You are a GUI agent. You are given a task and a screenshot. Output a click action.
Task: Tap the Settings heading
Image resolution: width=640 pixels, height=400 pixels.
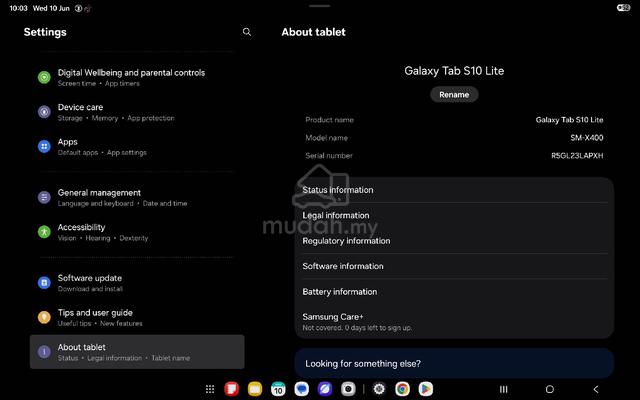click(x=45, y=32)
